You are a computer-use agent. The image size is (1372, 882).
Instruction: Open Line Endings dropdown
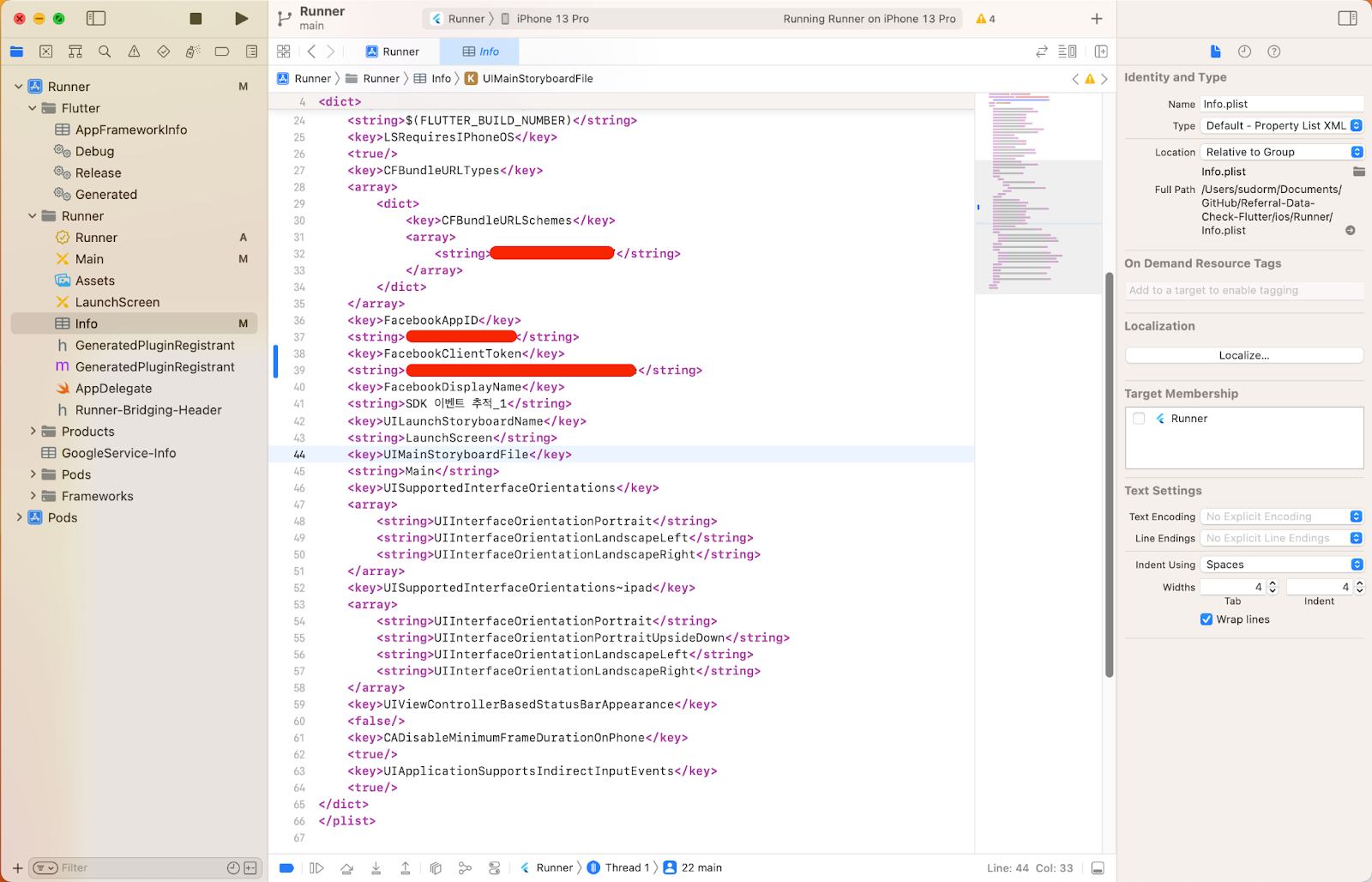[x=1282, y=538]
